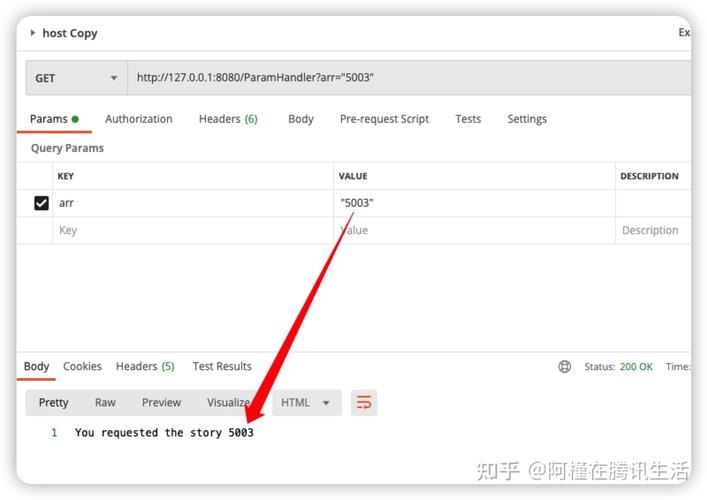Click the empty Value placeholder field
The width and height of the screenshot is (707, 500).
(x=474, y=230)
